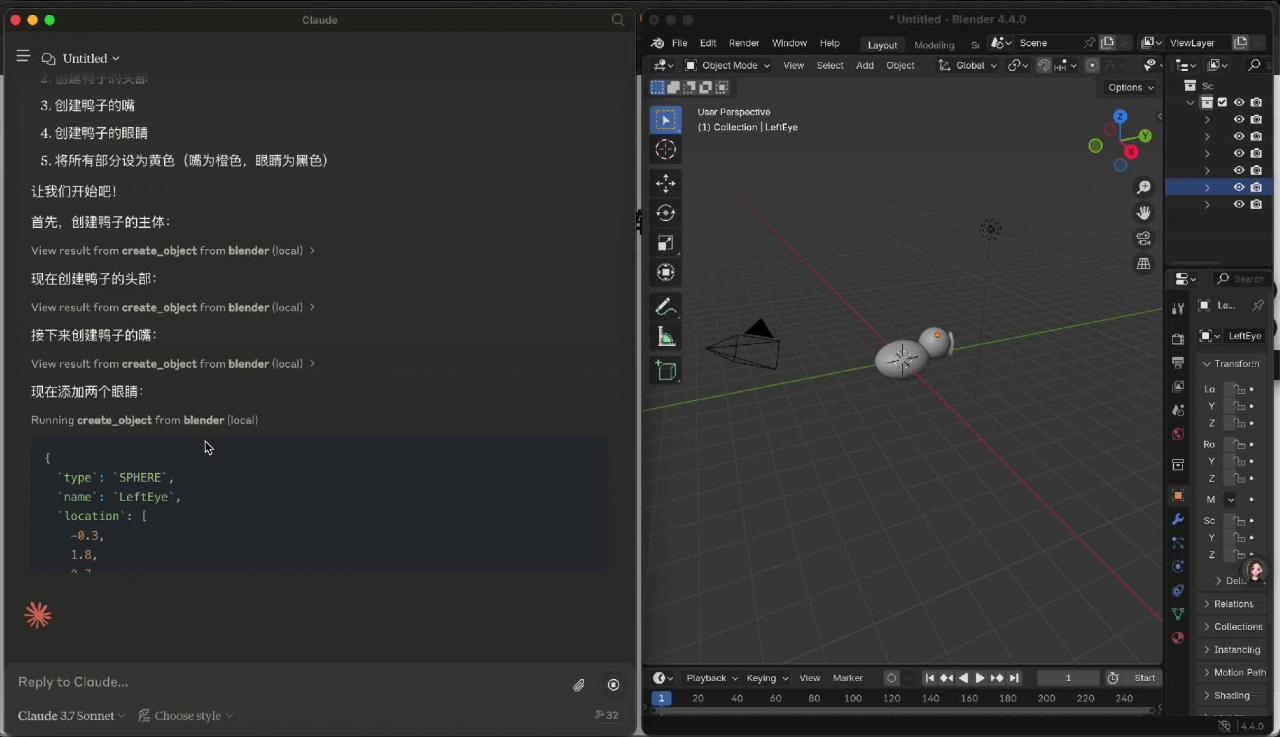Click the LeftEye object name field in Properties
The height and width of the screenshot is (737, 1280).
coord(1243,336)
